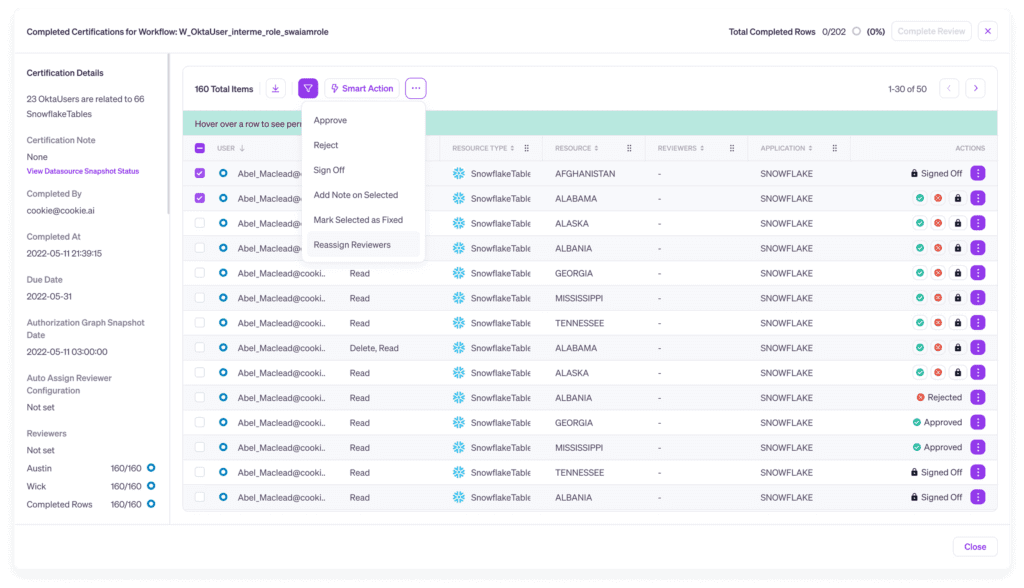Open row actions menu for first ALASKA row
Image resolution: width=1024 pixels, height=588 pixels.
[978, 223]
